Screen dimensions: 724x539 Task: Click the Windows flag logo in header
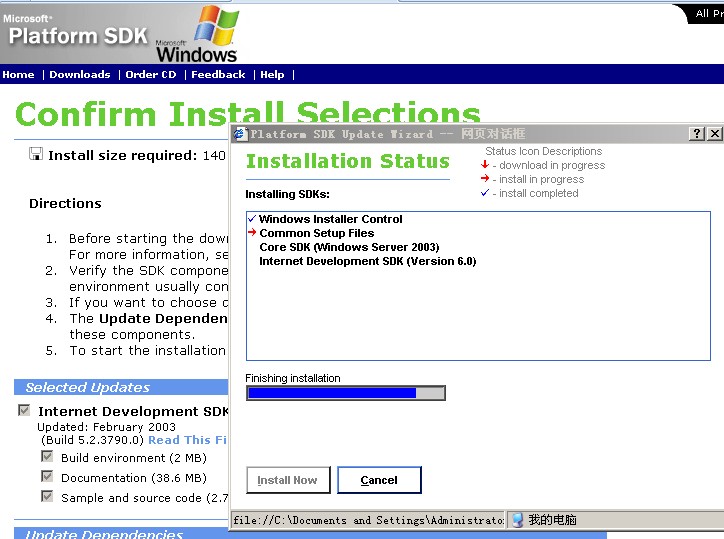pyautogui.click(x=216, y=25)
